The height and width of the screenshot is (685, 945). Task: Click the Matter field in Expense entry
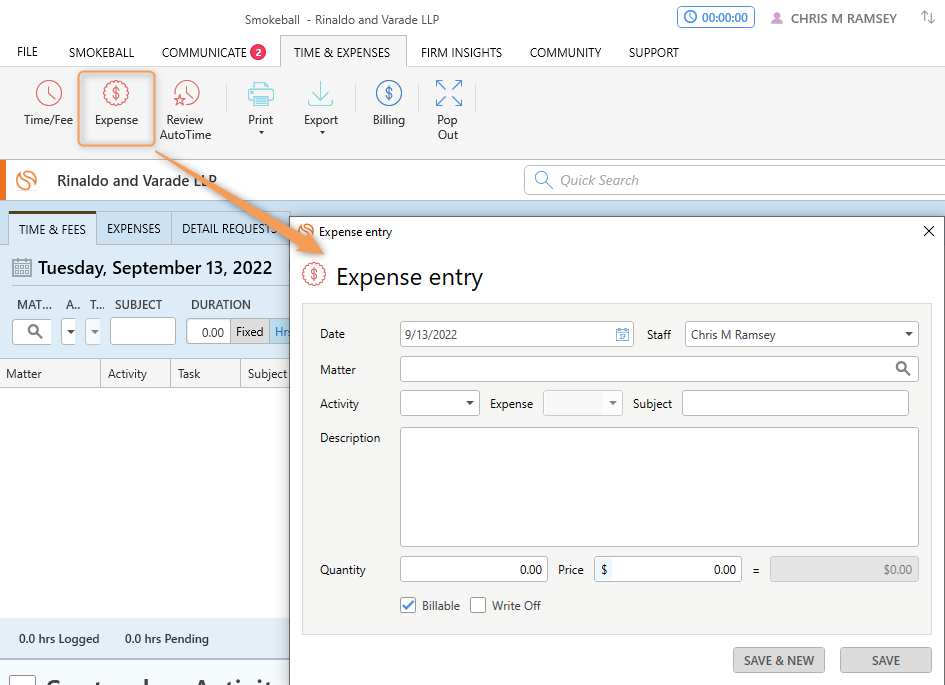[x=659, y=369]
